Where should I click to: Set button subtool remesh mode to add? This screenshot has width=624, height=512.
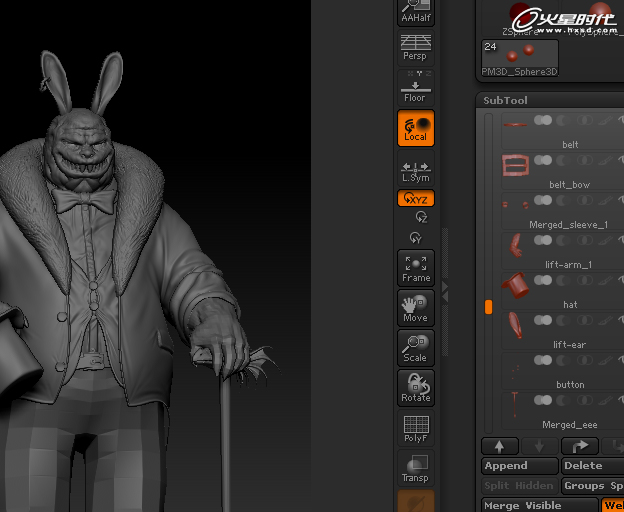(543, 360)
